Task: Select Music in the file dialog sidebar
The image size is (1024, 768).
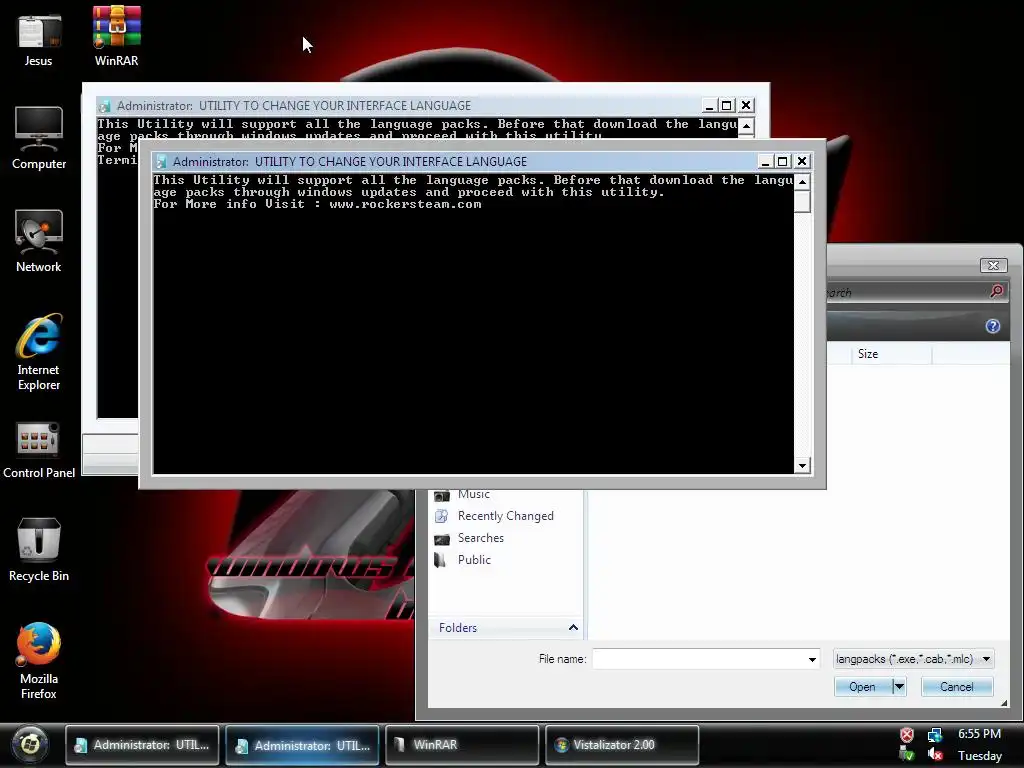Action: pos(473,494)
